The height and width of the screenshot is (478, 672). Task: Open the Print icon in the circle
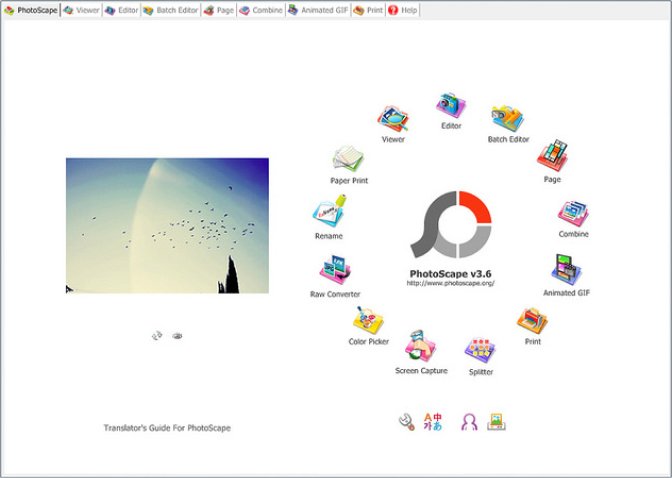(532, 320)
